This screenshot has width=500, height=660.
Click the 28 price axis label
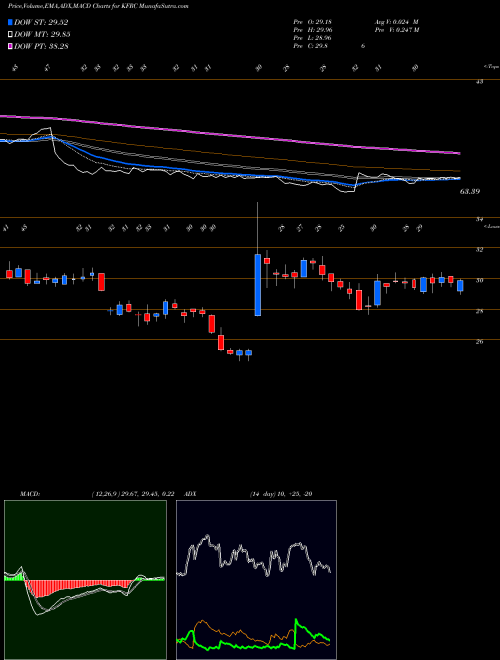(479, 311)
